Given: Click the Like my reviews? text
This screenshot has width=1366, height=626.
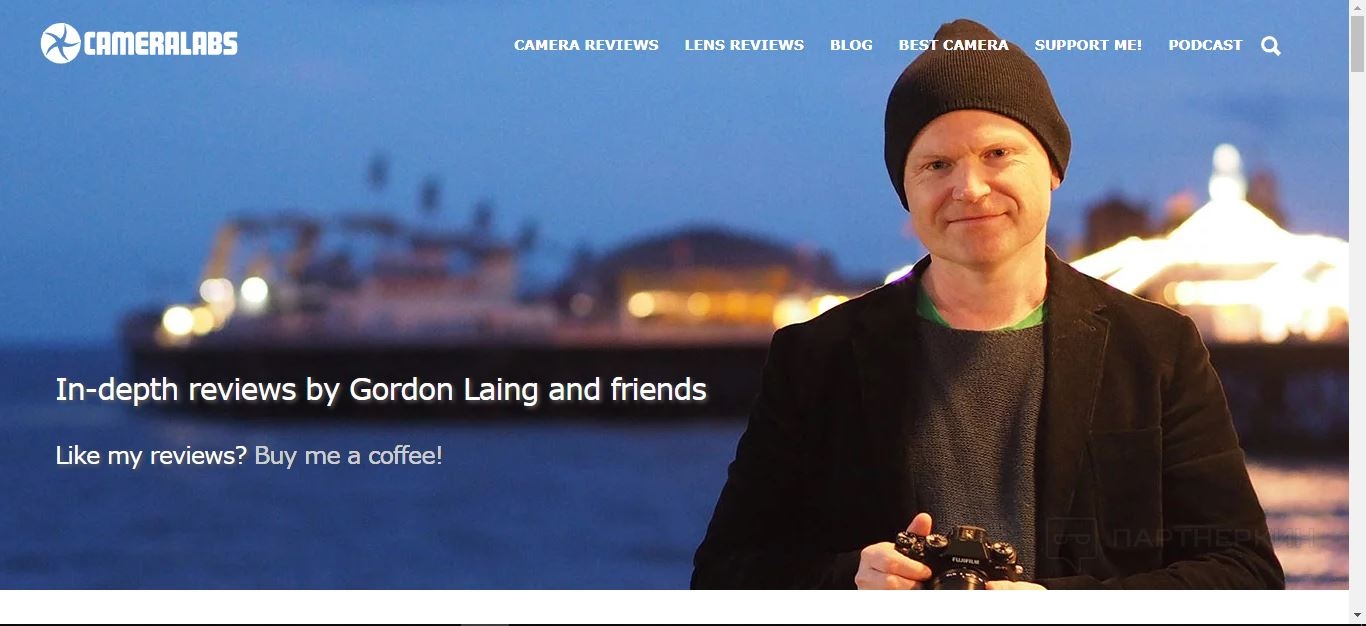Looking at the screenshot, I should click(151, 456).
